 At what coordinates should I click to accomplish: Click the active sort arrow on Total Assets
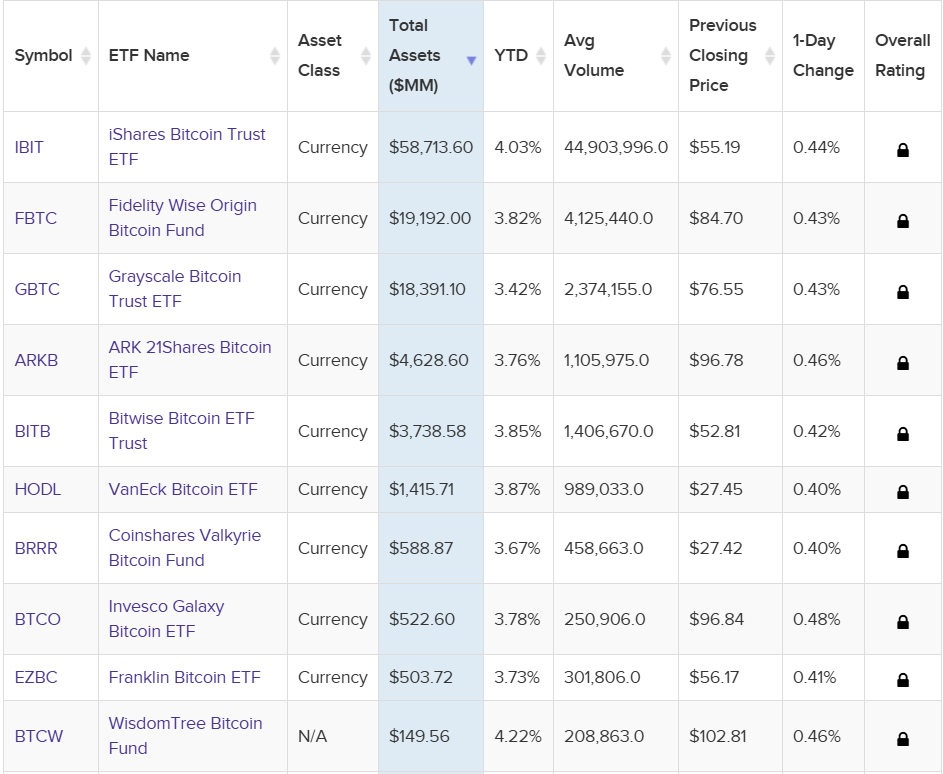(x=470, y=60)
